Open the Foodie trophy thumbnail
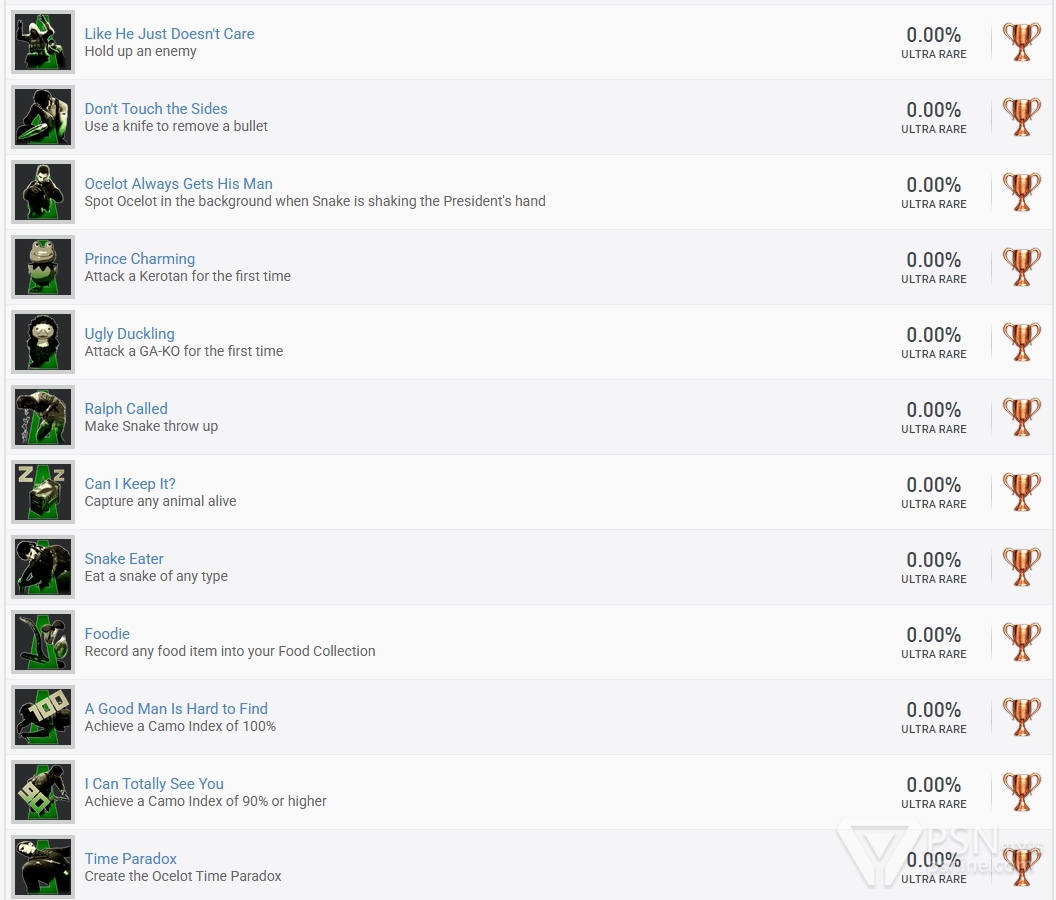This screenshot has width=1056, height=900. 43,642
